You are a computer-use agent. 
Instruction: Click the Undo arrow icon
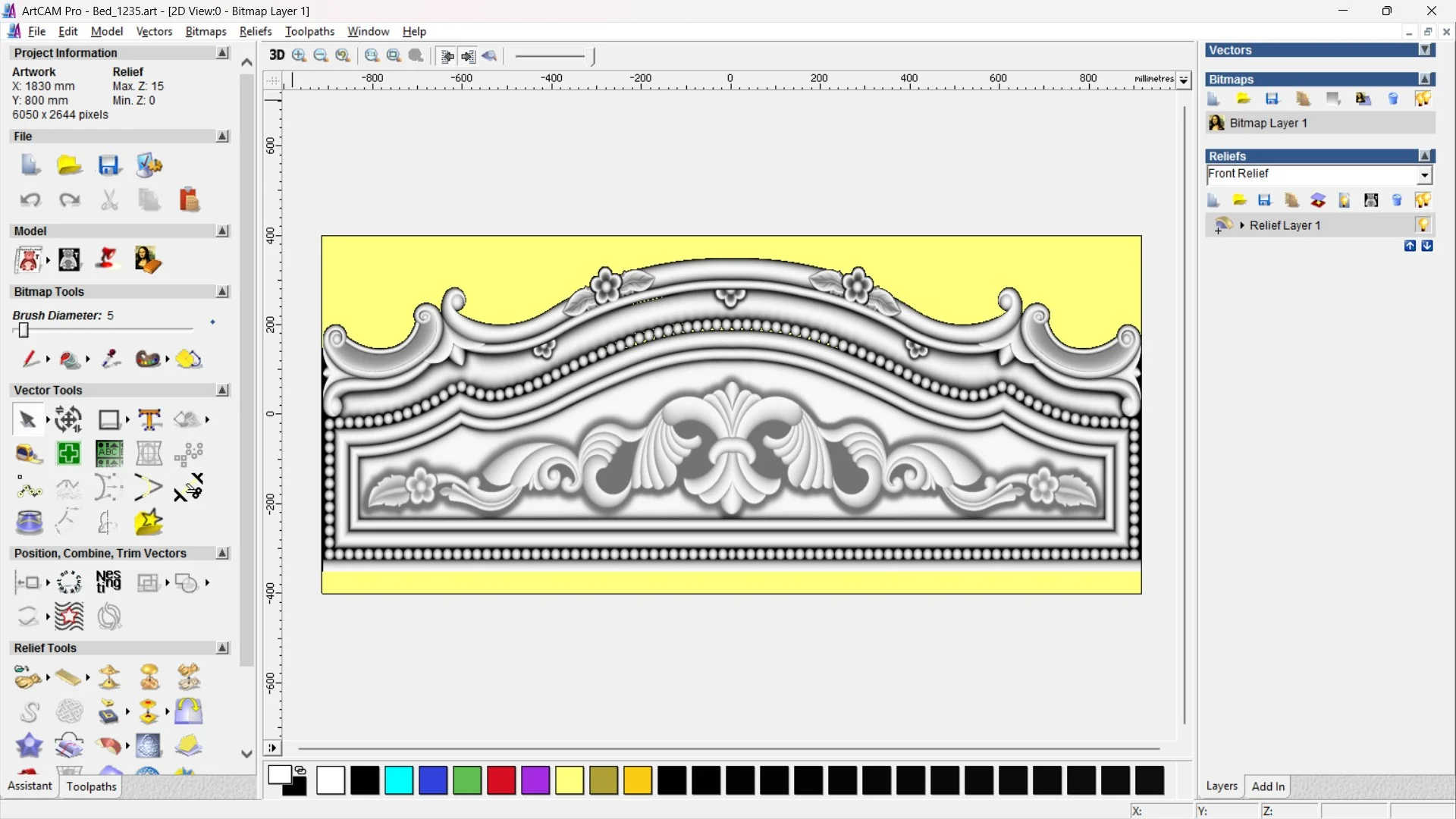[30, 199]
